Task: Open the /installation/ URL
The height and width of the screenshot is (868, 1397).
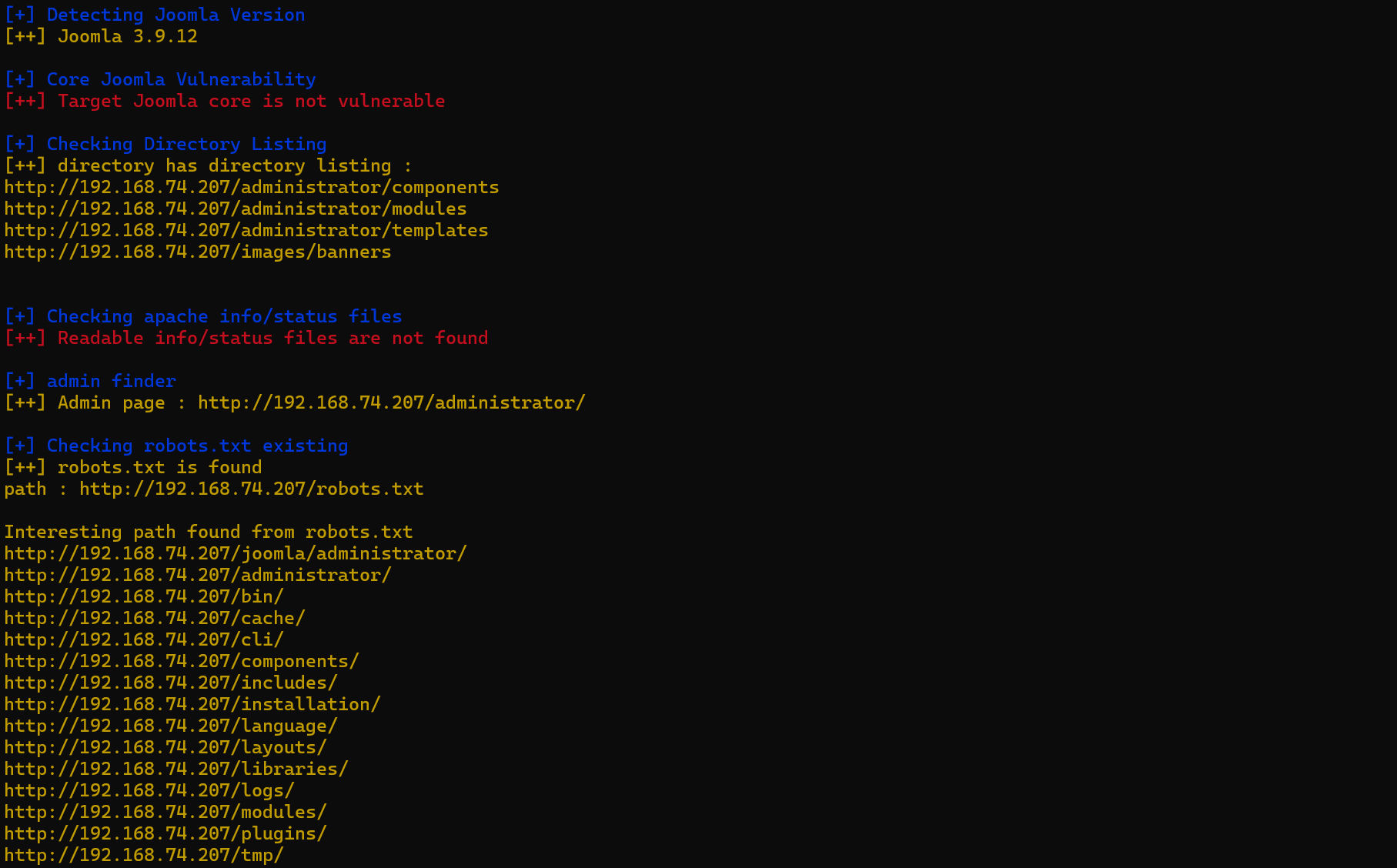Action: 192,704
